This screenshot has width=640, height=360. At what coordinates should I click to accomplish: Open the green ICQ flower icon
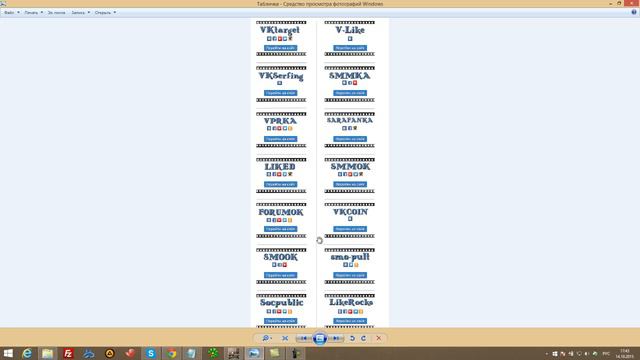(x=213, y=353)
